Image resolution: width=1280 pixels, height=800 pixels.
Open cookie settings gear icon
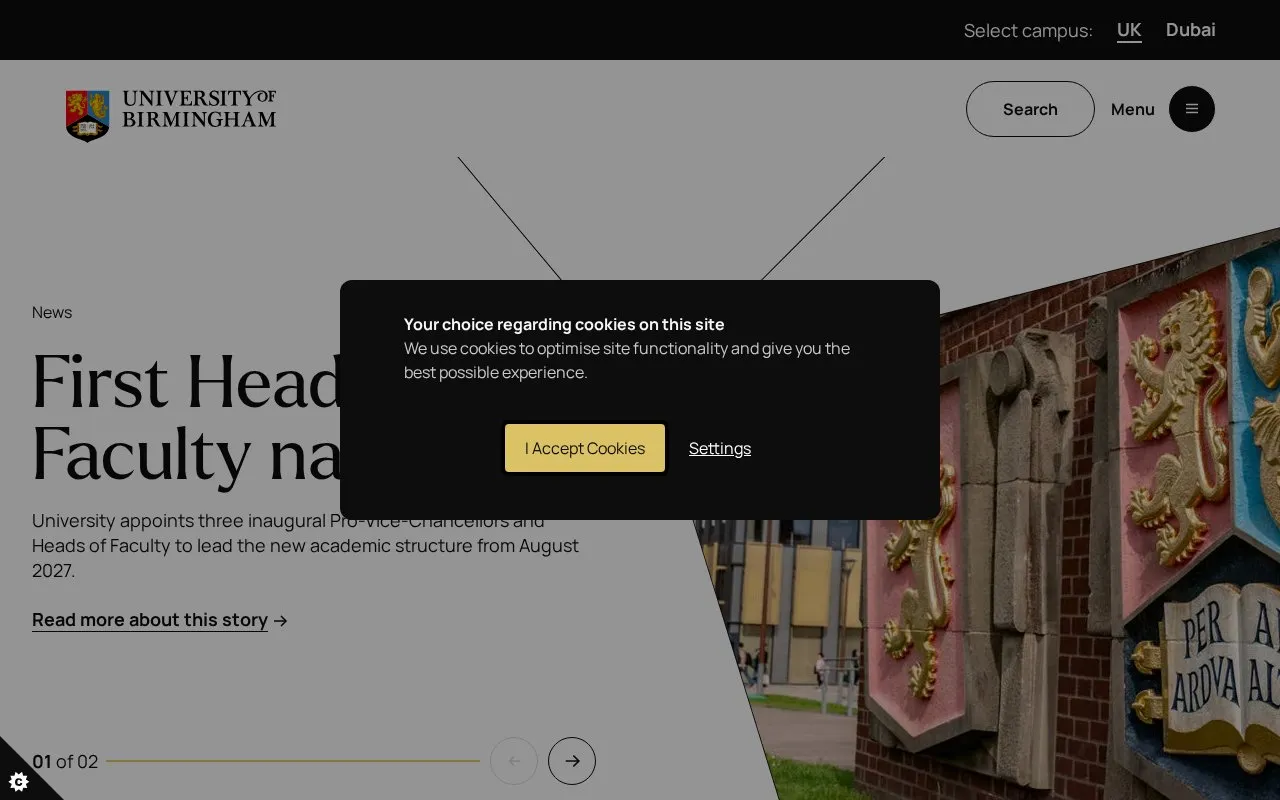pos(18,781)
